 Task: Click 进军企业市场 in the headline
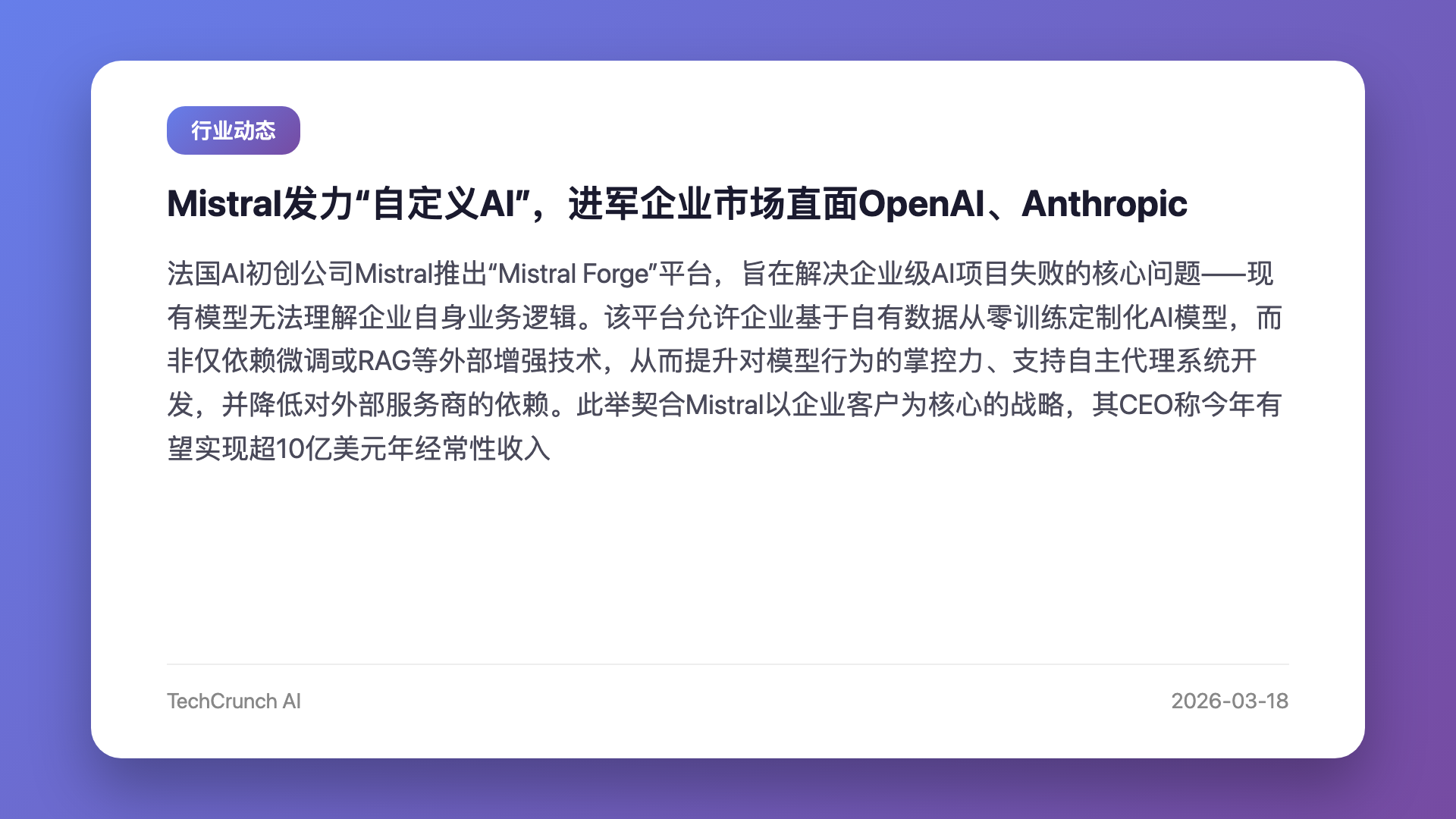pyautogui.click(x=658, y=203)
